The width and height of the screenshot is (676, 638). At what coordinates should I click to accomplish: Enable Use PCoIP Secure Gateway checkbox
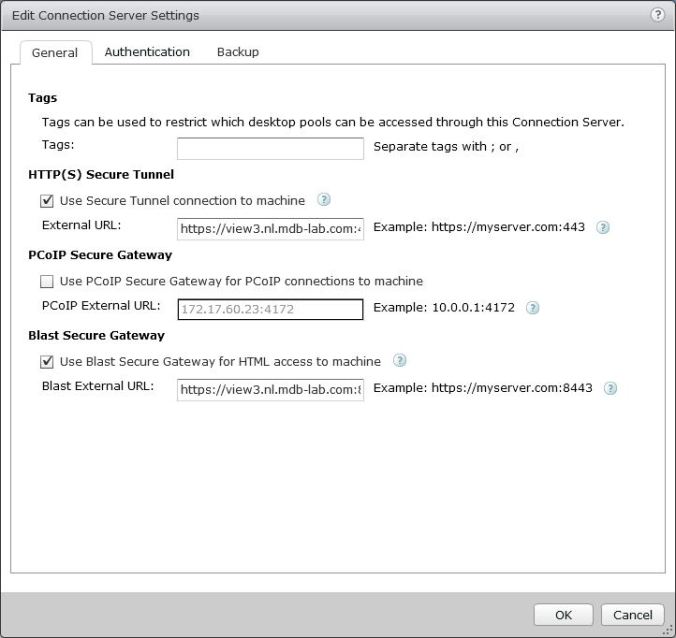(x=47, y=281)
